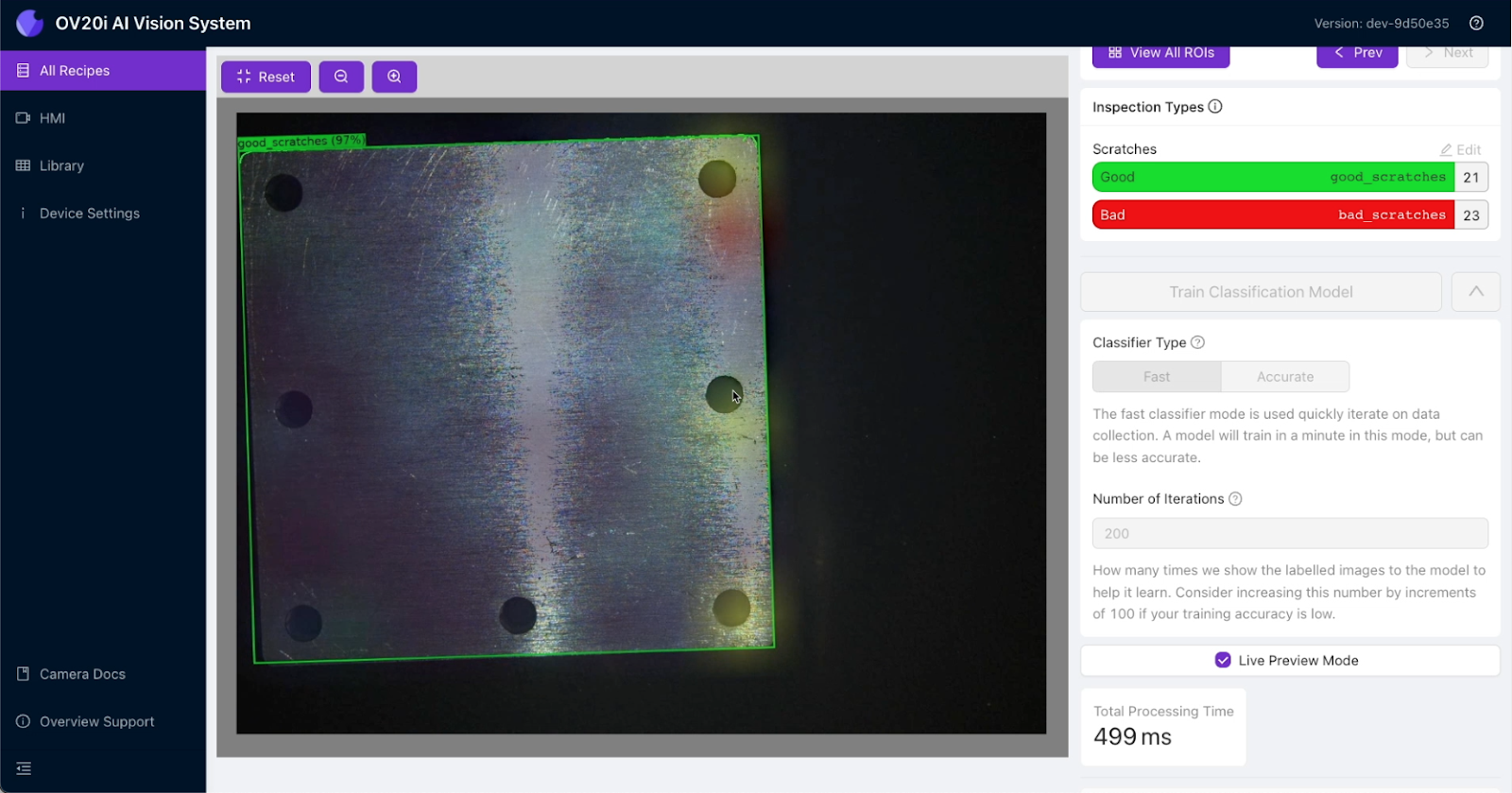Go to the HMI page
The image size is (1512, 793).
(x=103, y=118)
